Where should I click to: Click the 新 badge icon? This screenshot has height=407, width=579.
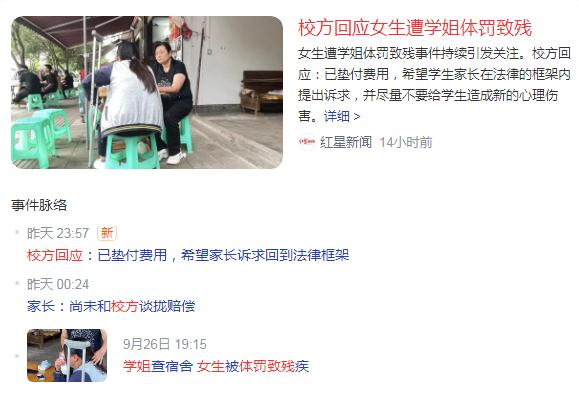coord(107,233)
